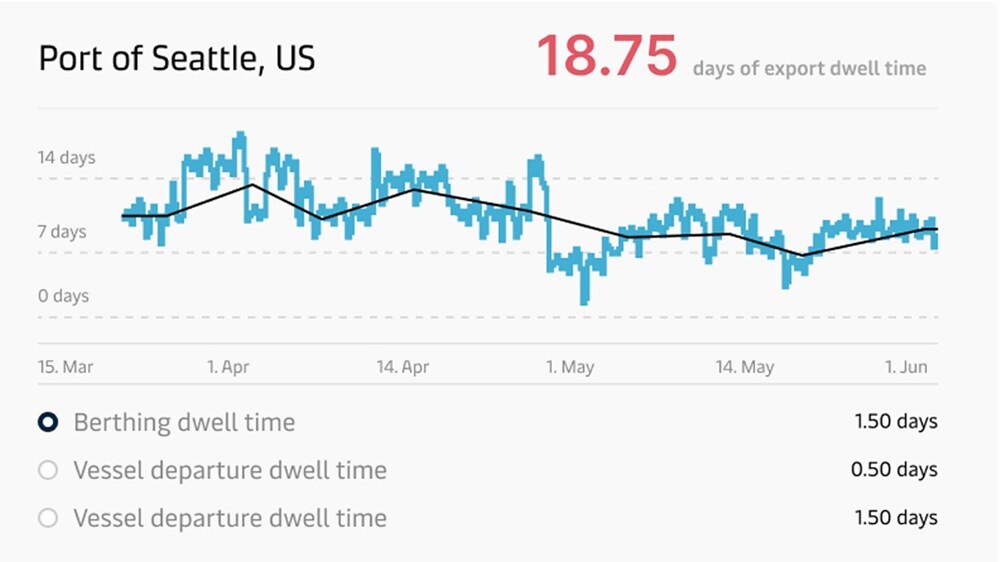
Task: Click the days of export dwell time caption
Action: coord(809,69)
